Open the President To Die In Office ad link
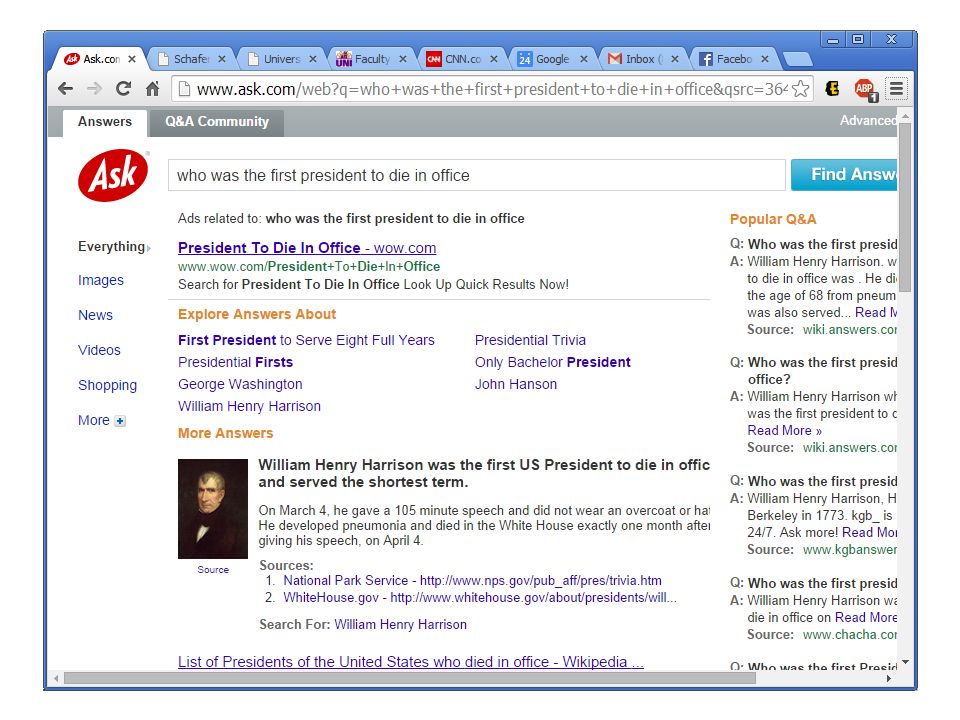 [x=307, y=248]
